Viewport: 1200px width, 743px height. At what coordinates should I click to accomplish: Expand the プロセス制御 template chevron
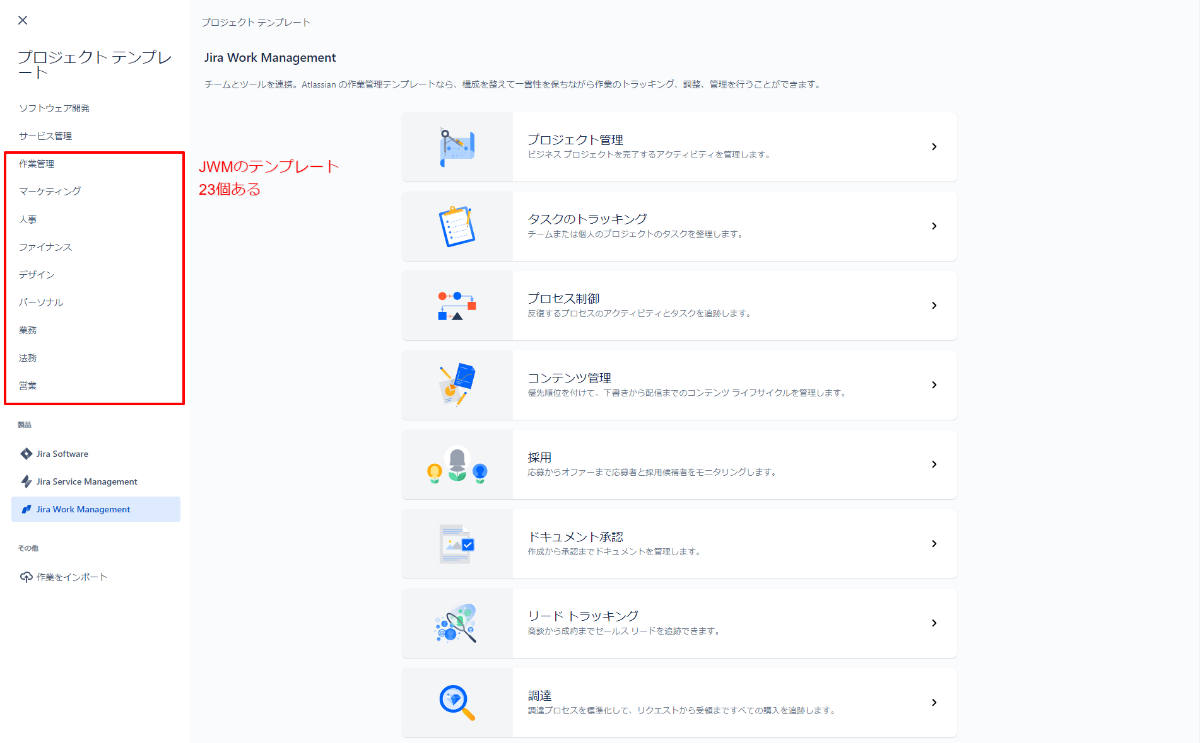tap(934, 305)
